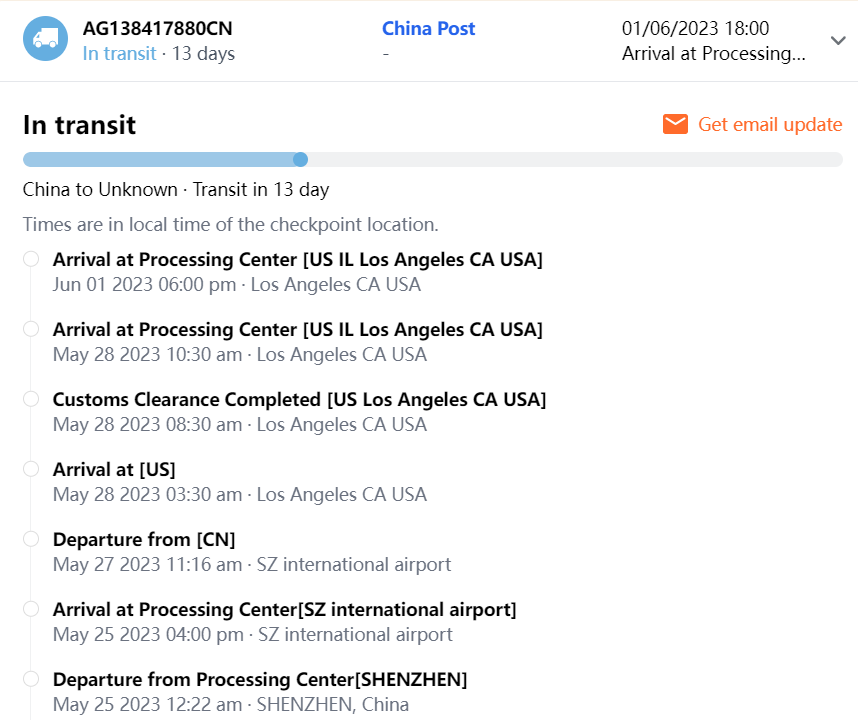The height and width of the screenshot is (720, 858).
Task: Click the In transit status label
Action: [x=119, y=53]
